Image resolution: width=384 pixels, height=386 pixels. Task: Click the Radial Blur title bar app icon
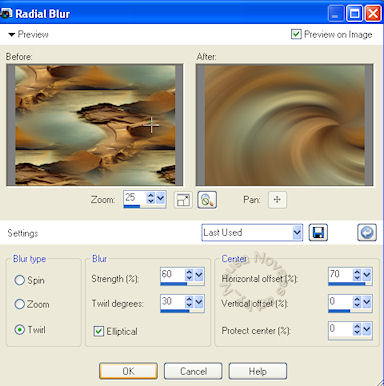(7, 14)
